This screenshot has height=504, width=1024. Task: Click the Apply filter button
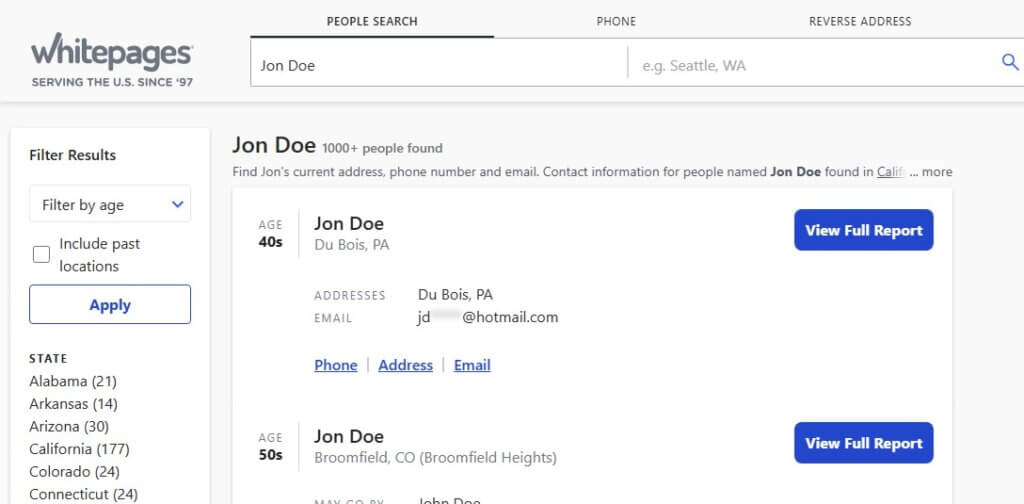click(x=110, y=304)
